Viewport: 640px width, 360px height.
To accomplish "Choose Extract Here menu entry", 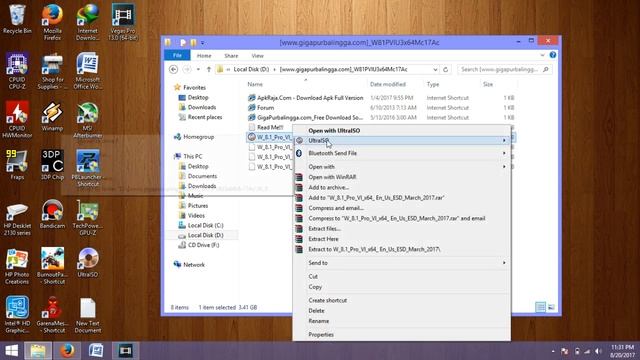I will 402,239.
